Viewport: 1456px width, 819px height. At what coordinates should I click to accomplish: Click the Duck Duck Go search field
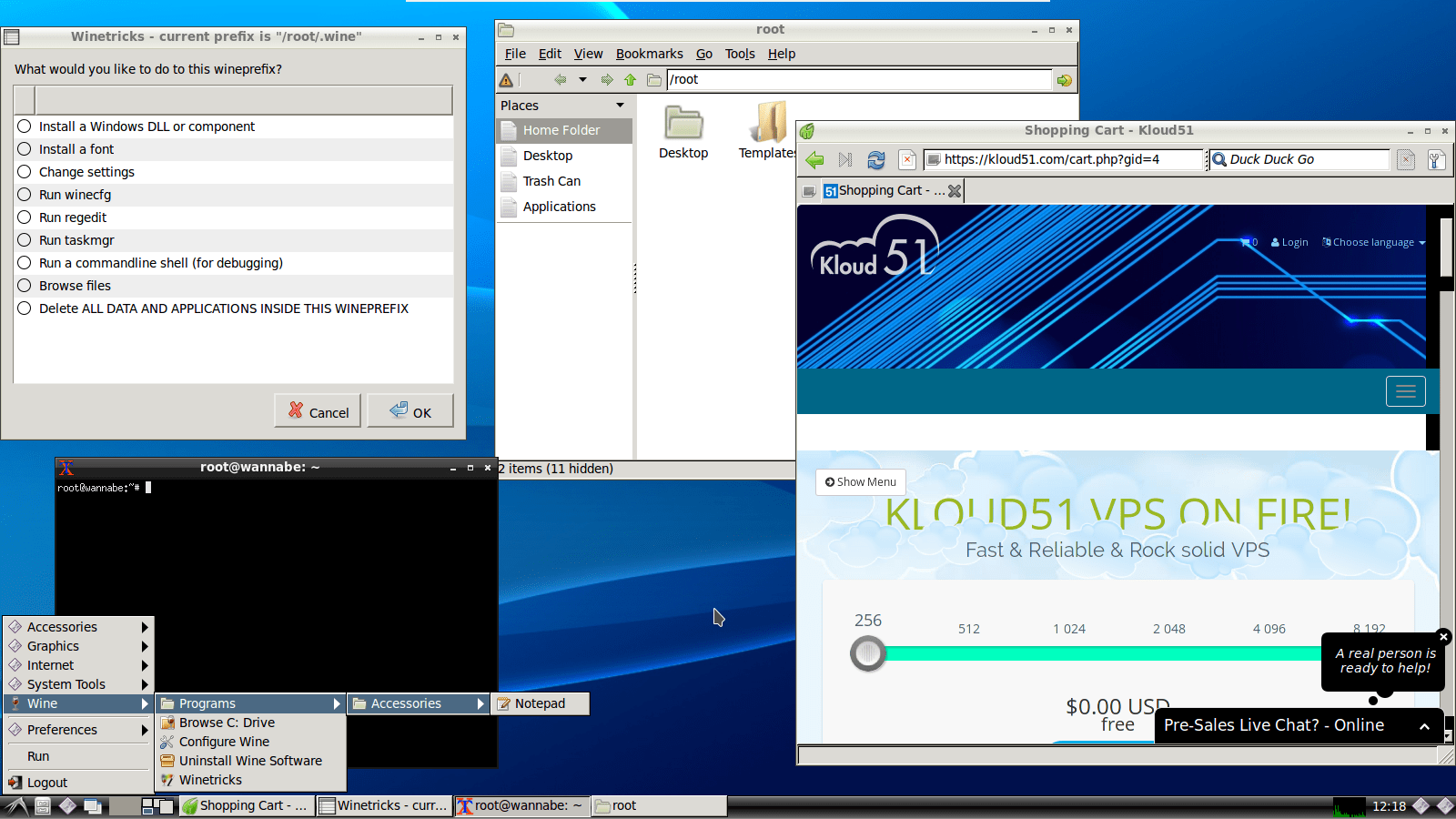pos(1300,160)
